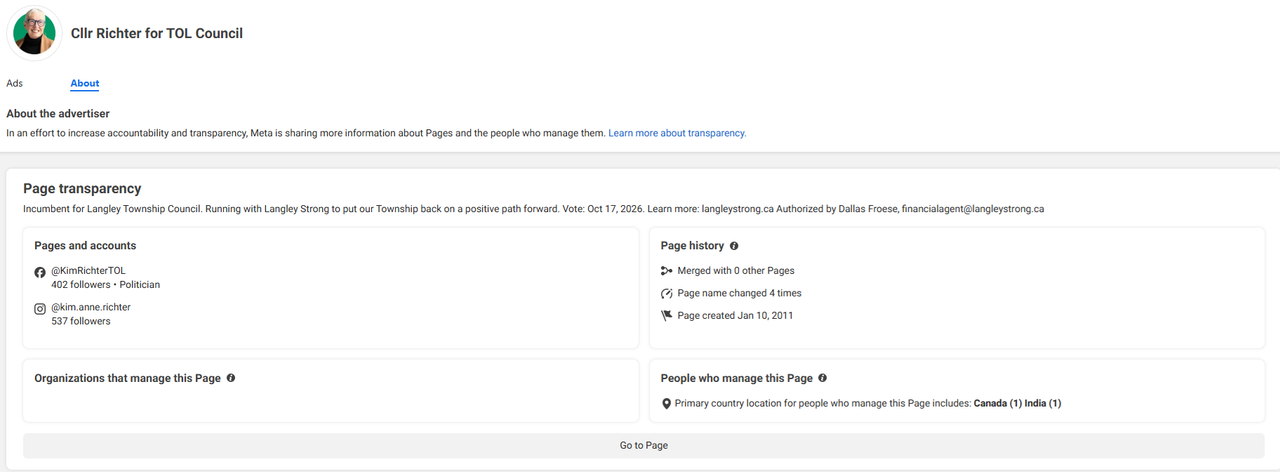The image size is (1280, 472).
Task: Click the @KimRichterTOL account name
Action: coord(88,271)
